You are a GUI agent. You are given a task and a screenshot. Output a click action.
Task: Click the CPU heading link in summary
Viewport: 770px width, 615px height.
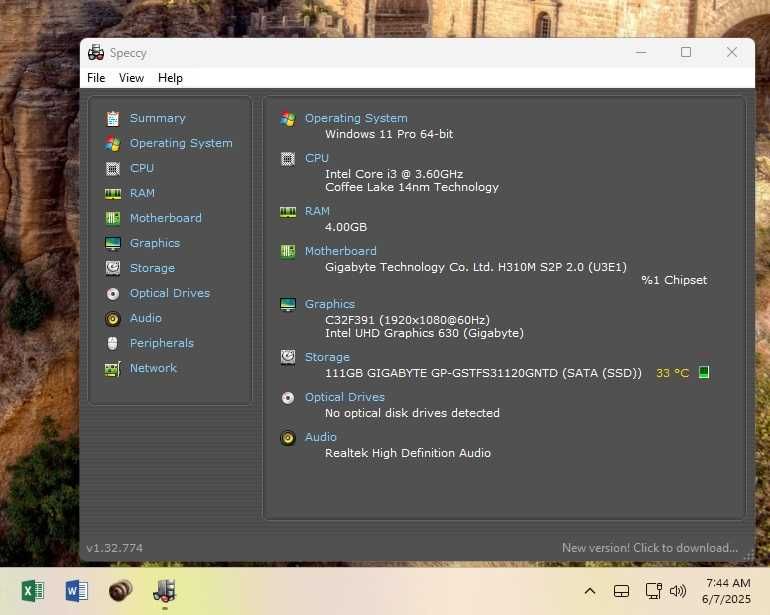coord(317,158)
